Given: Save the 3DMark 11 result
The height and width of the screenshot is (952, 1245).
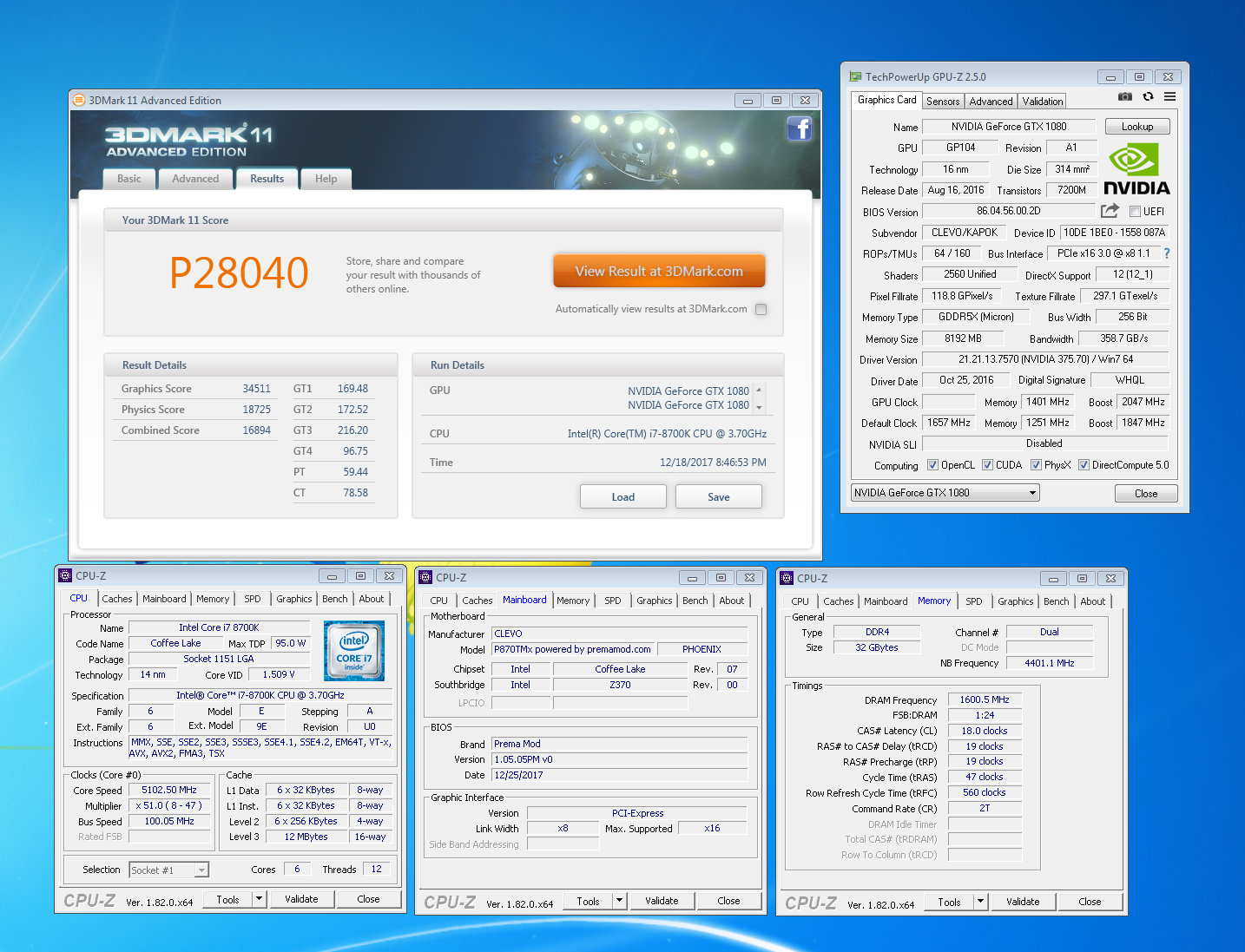Looking at the screenshot, I should 719,496.
